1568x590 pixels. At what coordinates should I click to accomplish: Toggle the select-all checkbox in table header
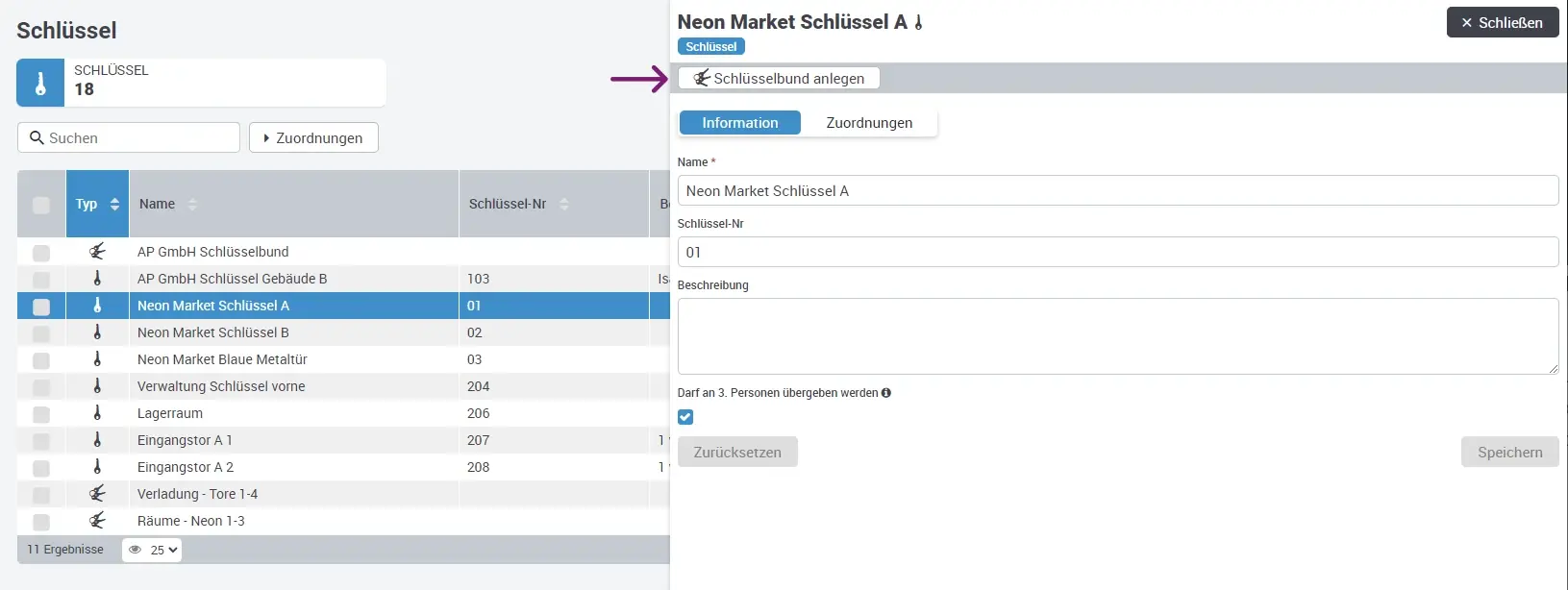[41, 205]
